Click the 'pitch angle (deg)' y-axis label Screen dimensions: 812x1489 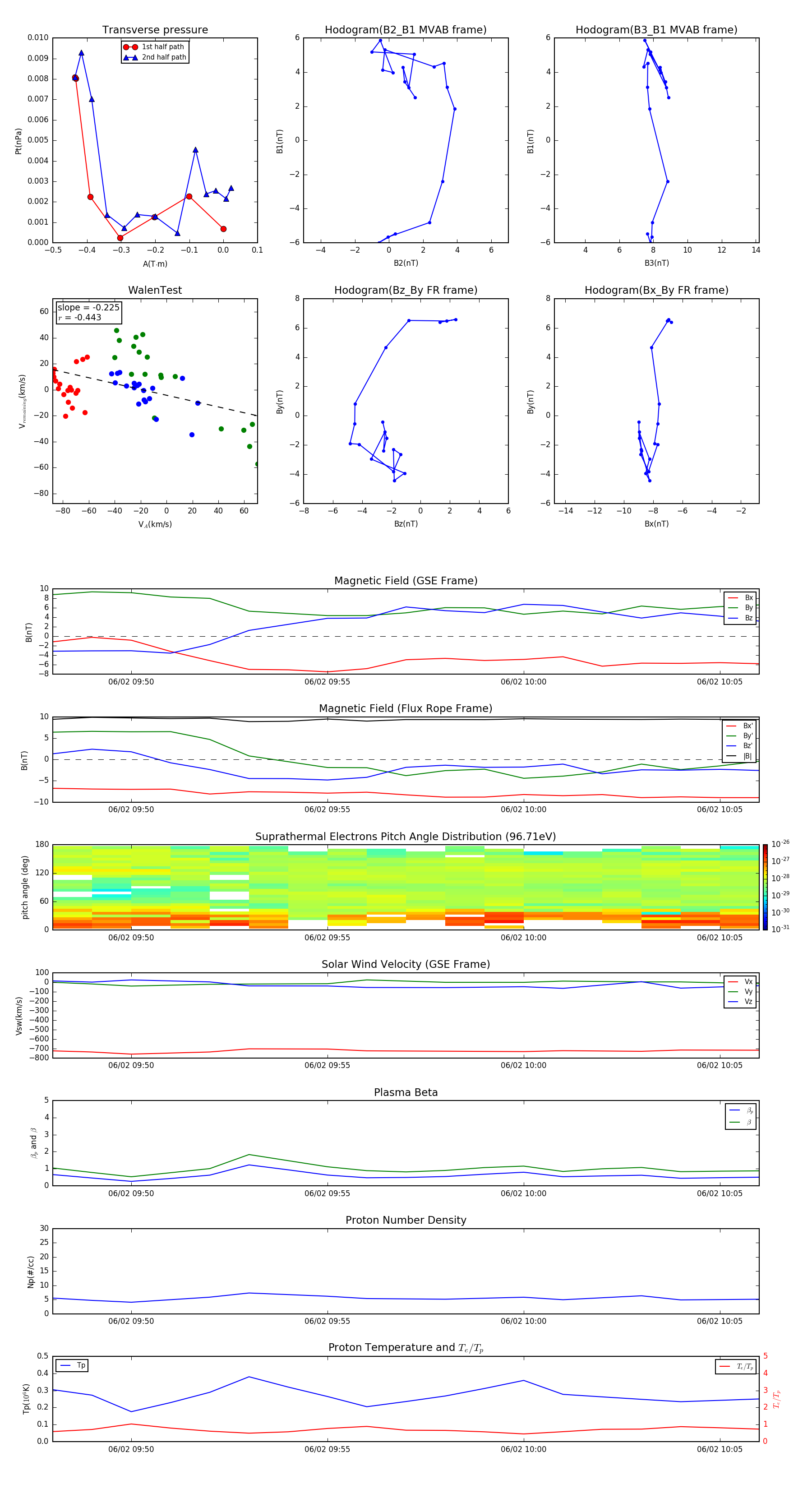point(25,887)
